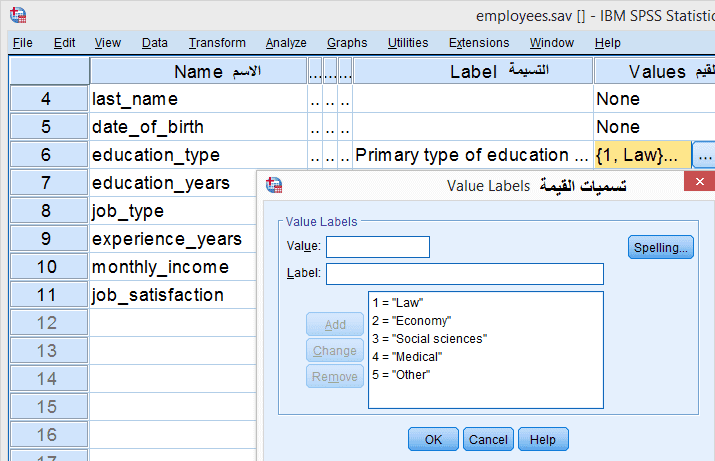The height and width of the screenshot is (461, 715).
Task: Open the Transform menu
Action: click(x=217, y=43)
